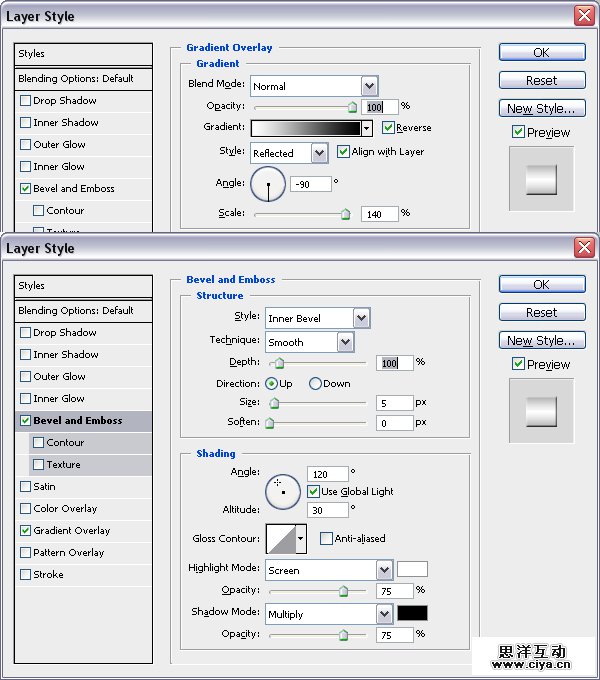
Task: Expand the Highlight Mode dropdown showing Screen
Action: (329, 570)
